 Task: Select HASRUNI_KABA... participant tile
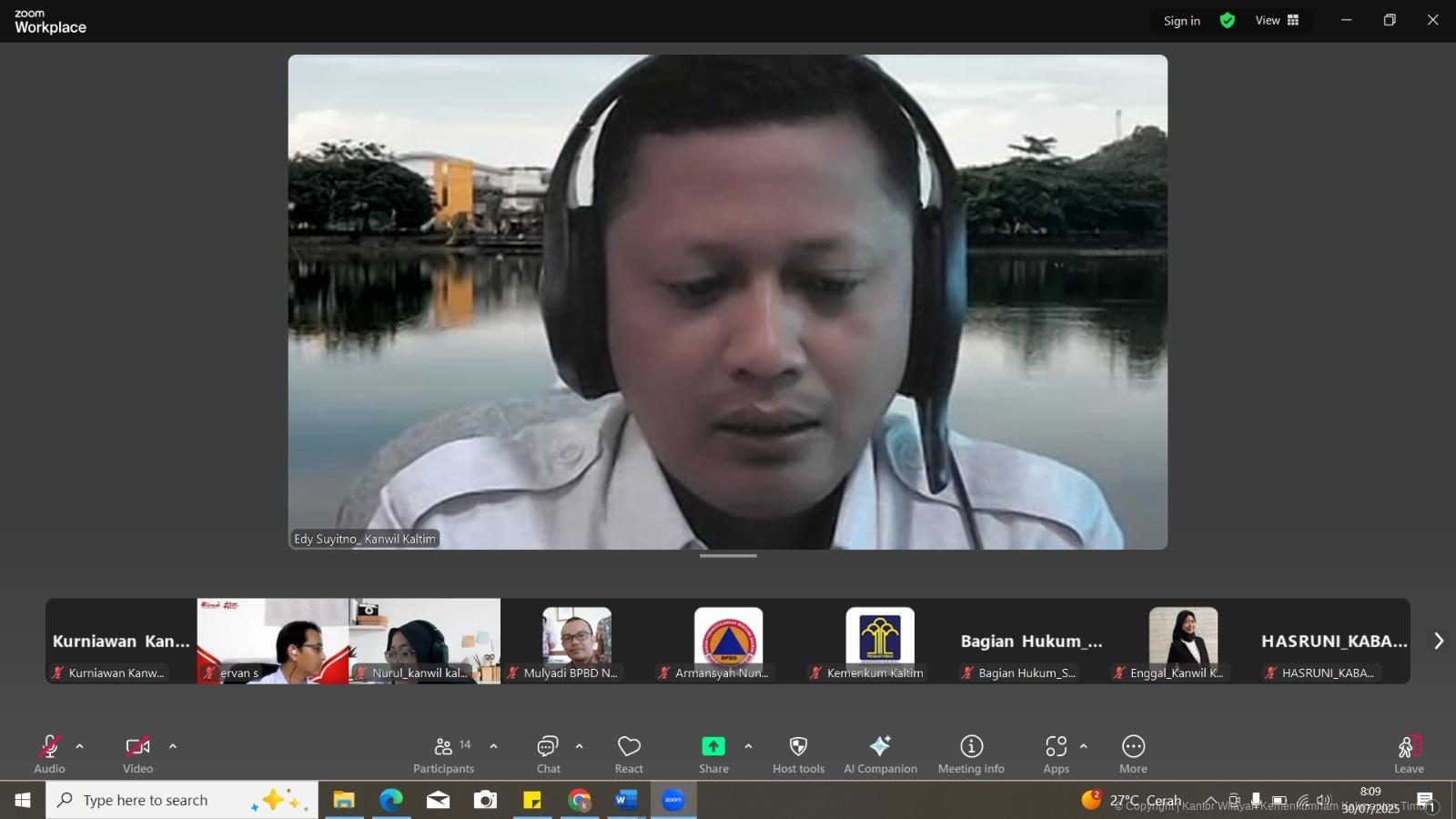click(1334, 641)
